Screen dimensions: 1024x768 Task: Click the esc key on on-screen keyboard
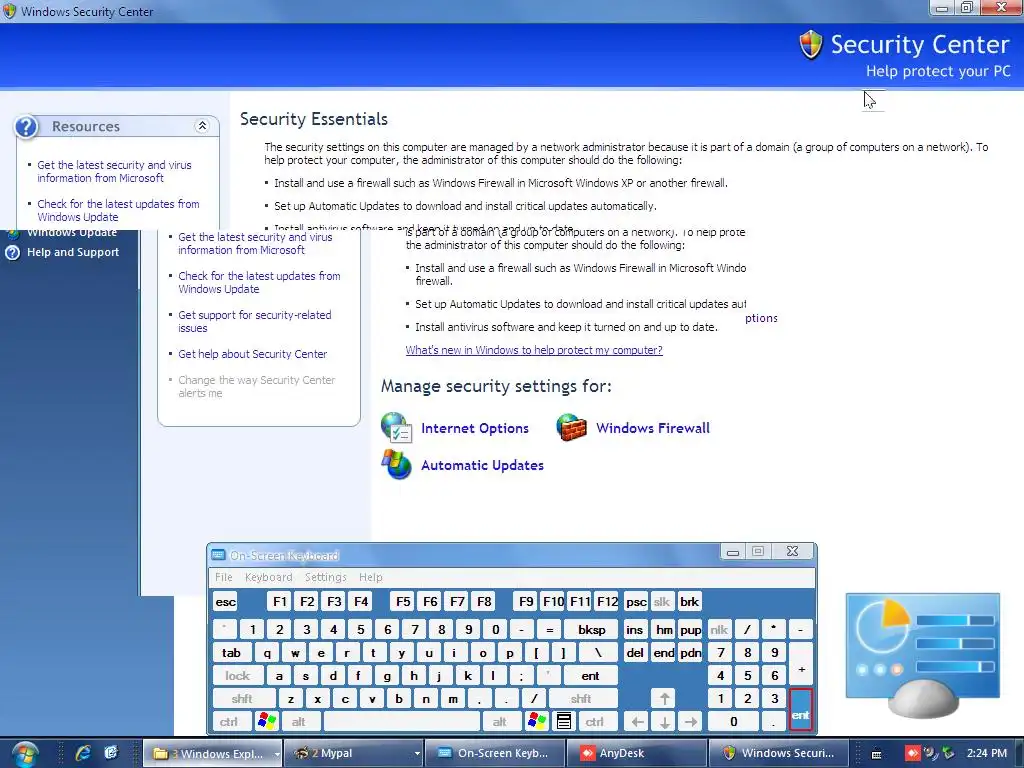225,601
